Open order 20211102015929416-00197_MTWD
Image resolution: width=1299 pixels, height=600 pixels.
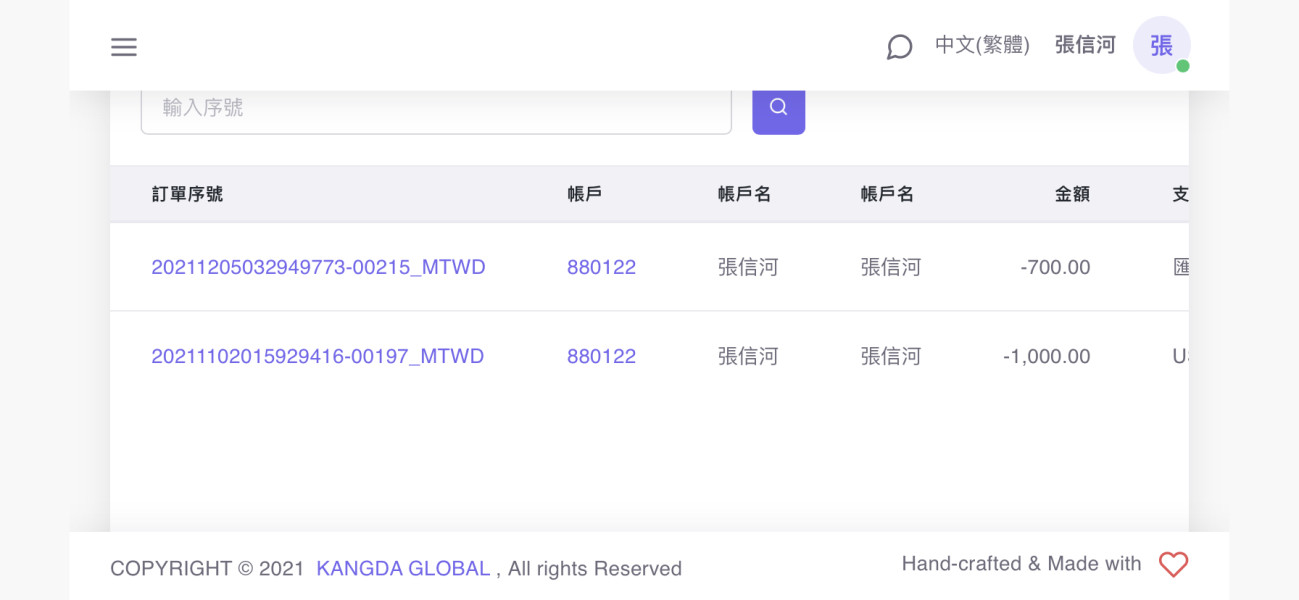pos(317,356)
